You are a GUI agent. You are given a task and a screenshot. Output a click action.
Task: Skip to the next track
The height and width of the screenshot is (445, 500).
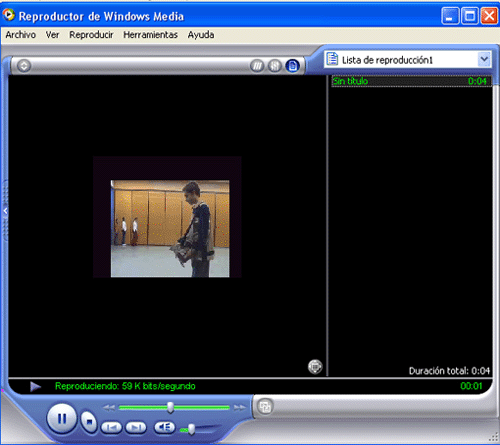[136, 427]
